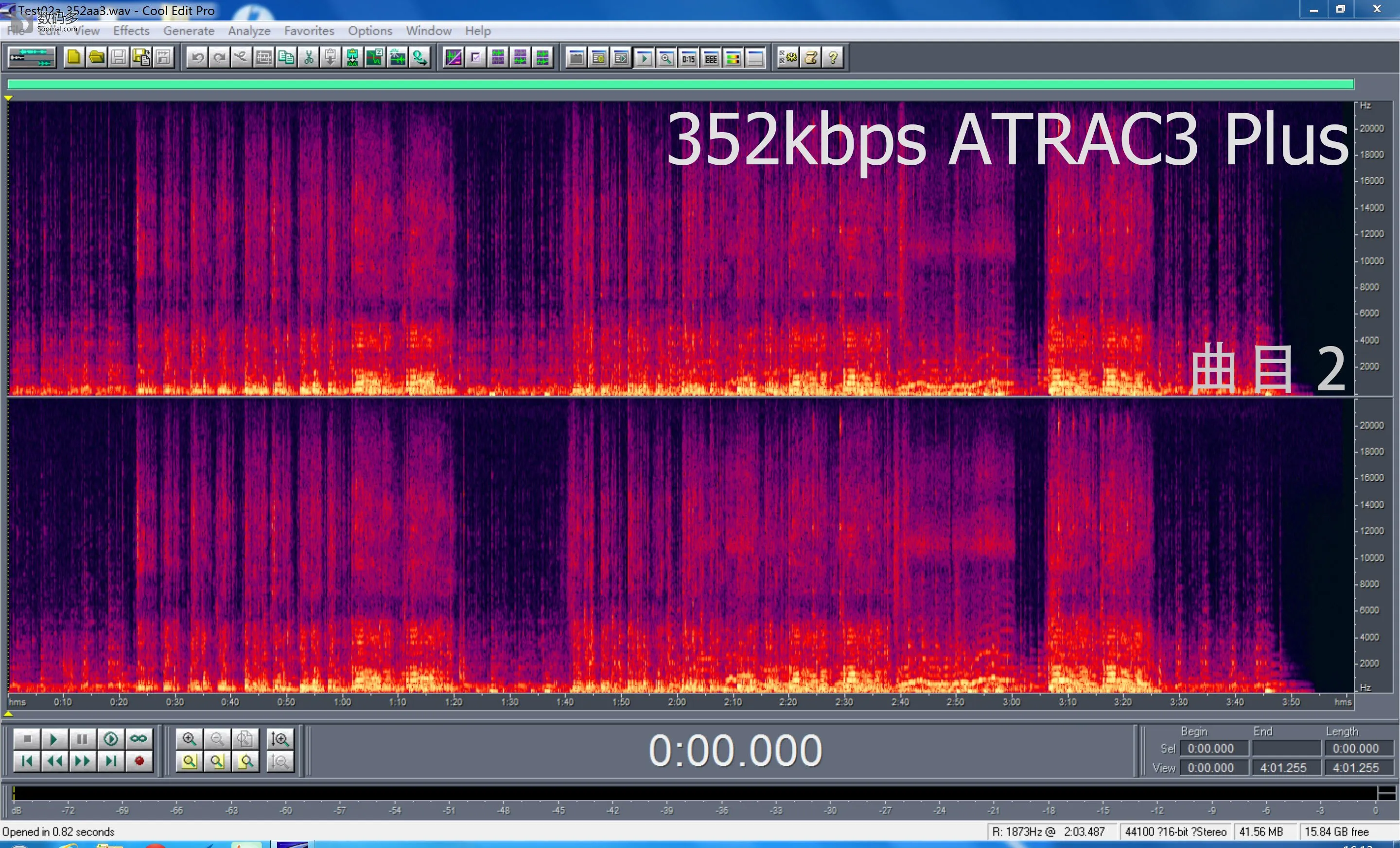Zoom out vertically with lower arrow magnifier
The image size is (1400, 848).
(x=280, y=761)
